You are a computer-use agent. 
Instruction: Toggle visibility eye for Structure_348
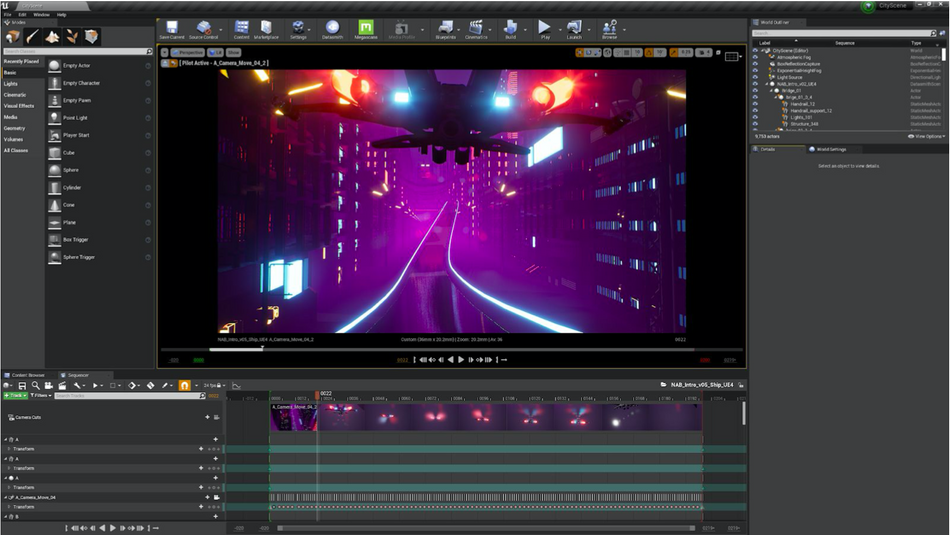(x=756, y=124)
